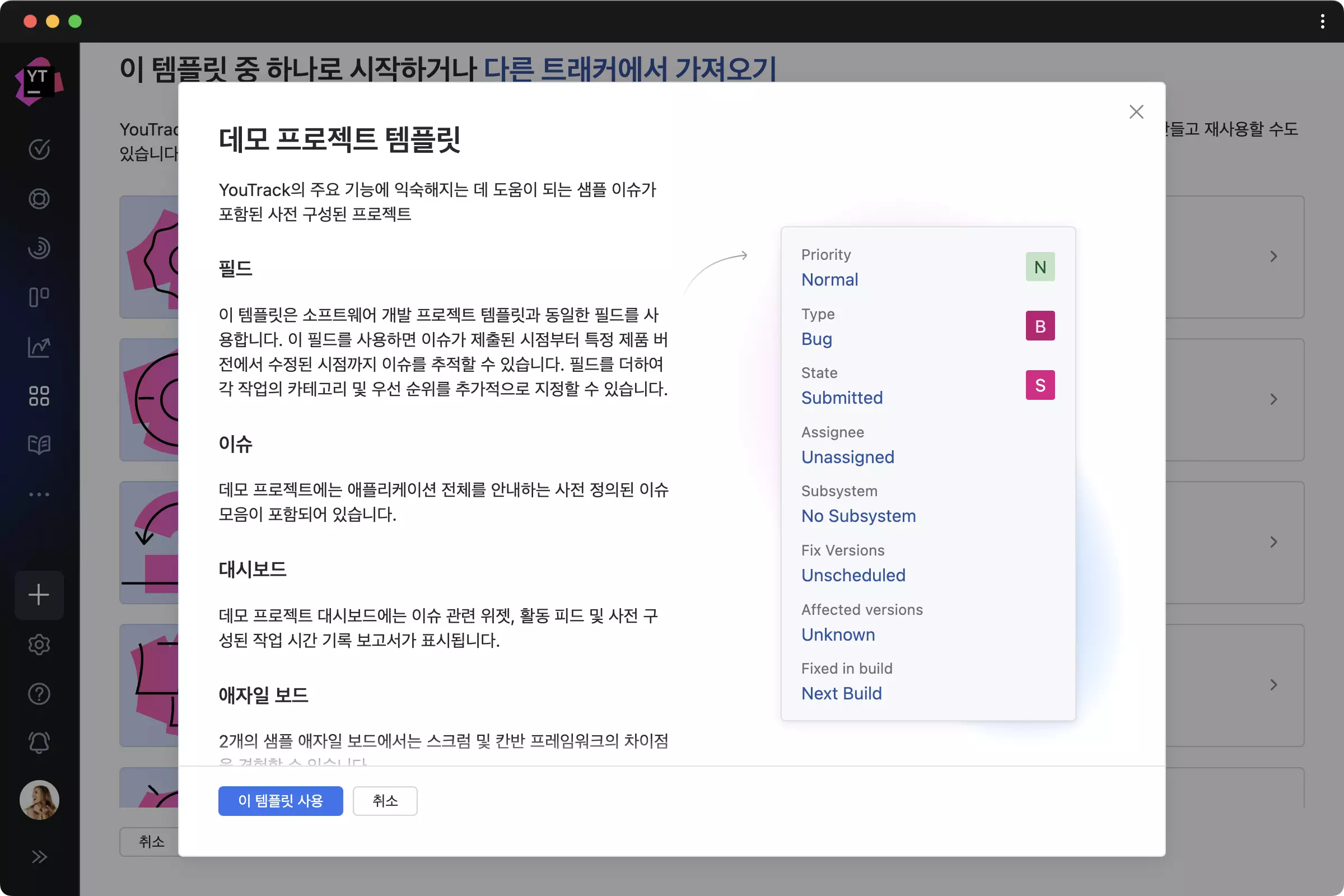Open the Reports chart icon in sidebar
Image resolution: width=1344 pixels, height=896 pixels.
(x=39, y=347)
